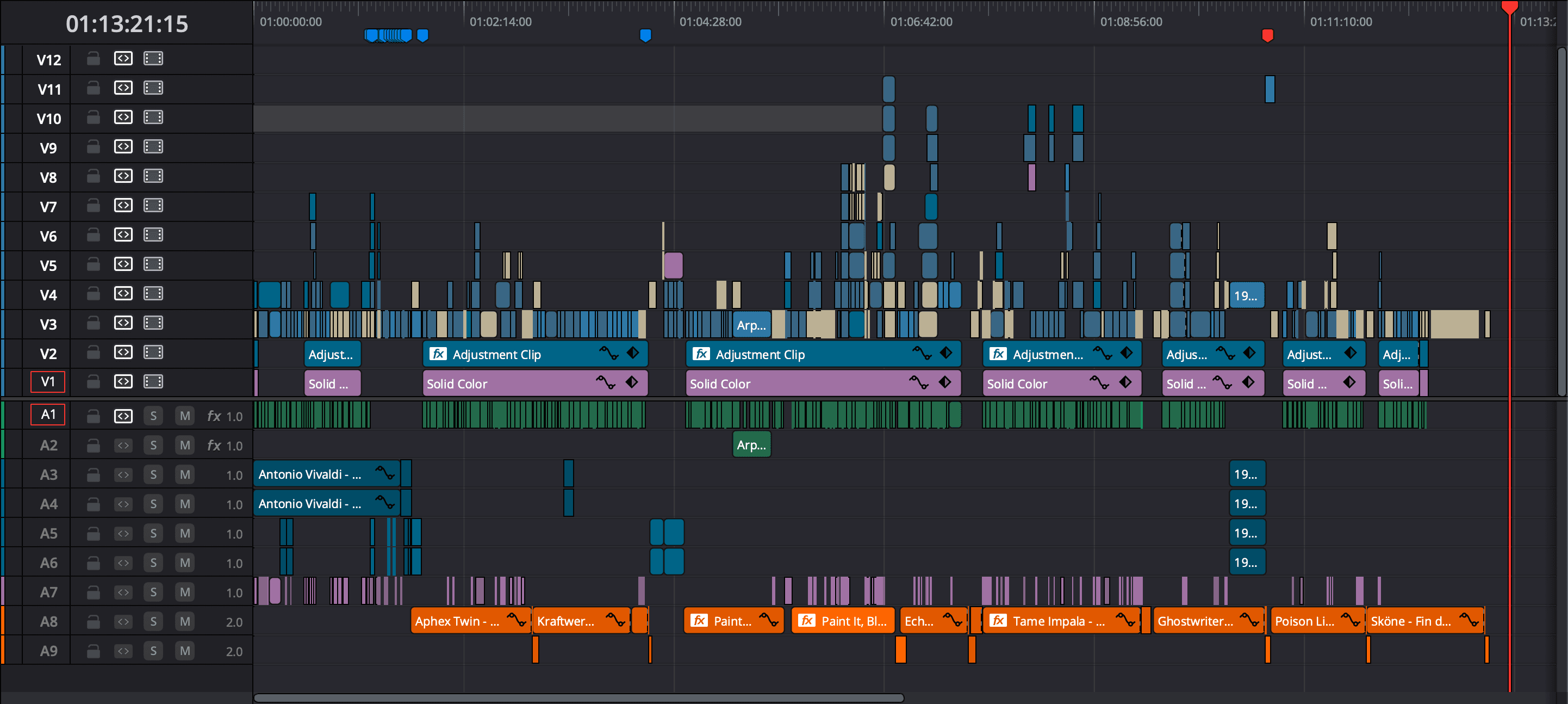
Task: Mute the A5 audio track
Action: click(184, 534)
